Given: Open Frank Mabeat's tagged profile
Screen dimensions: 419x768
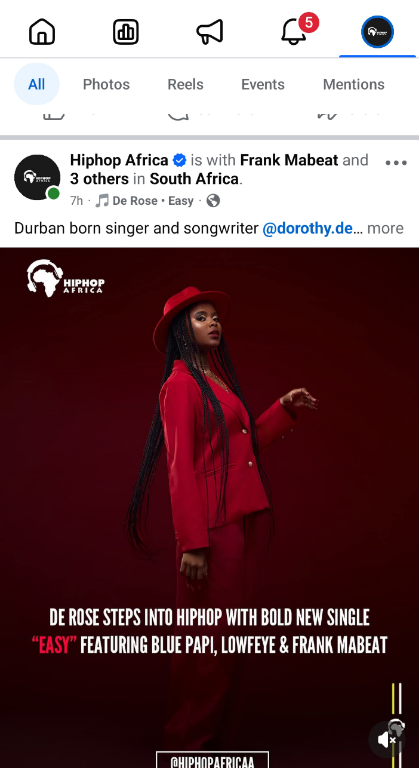Looking at the screenshot, I should click(289, 160).
